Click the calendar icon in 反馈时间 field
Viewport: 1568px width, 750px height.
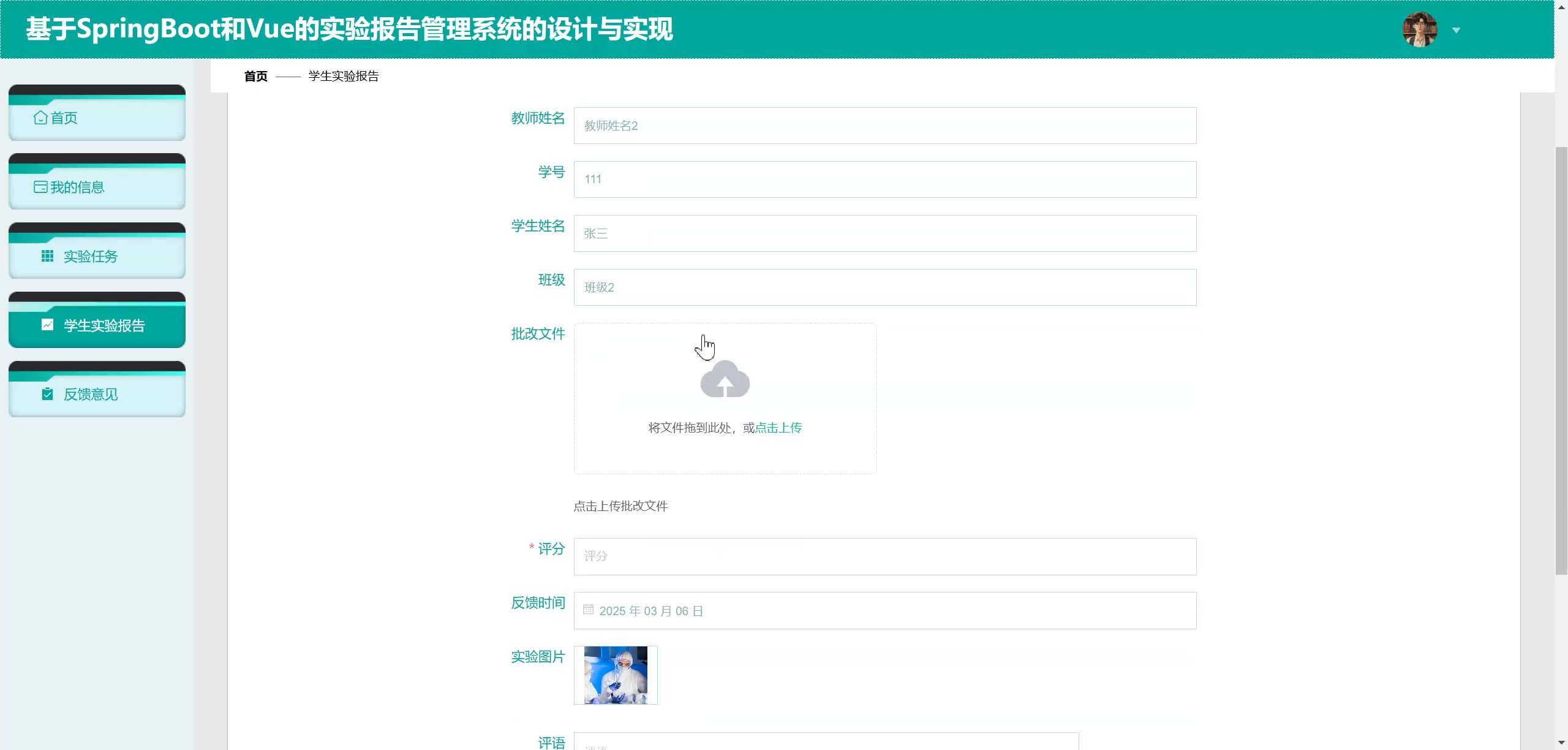588,610
